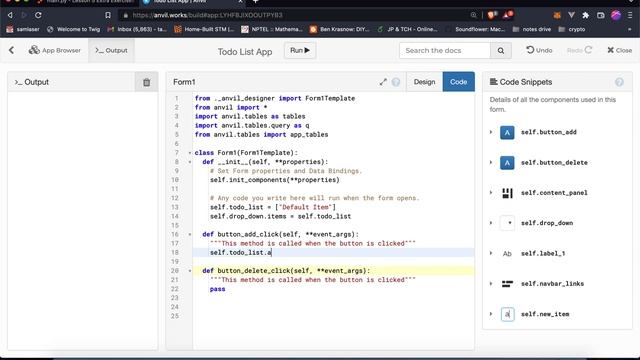Open browser extensions puzzle icon
The width and height of the screenshot is (640, 360).
click(586, 15)
